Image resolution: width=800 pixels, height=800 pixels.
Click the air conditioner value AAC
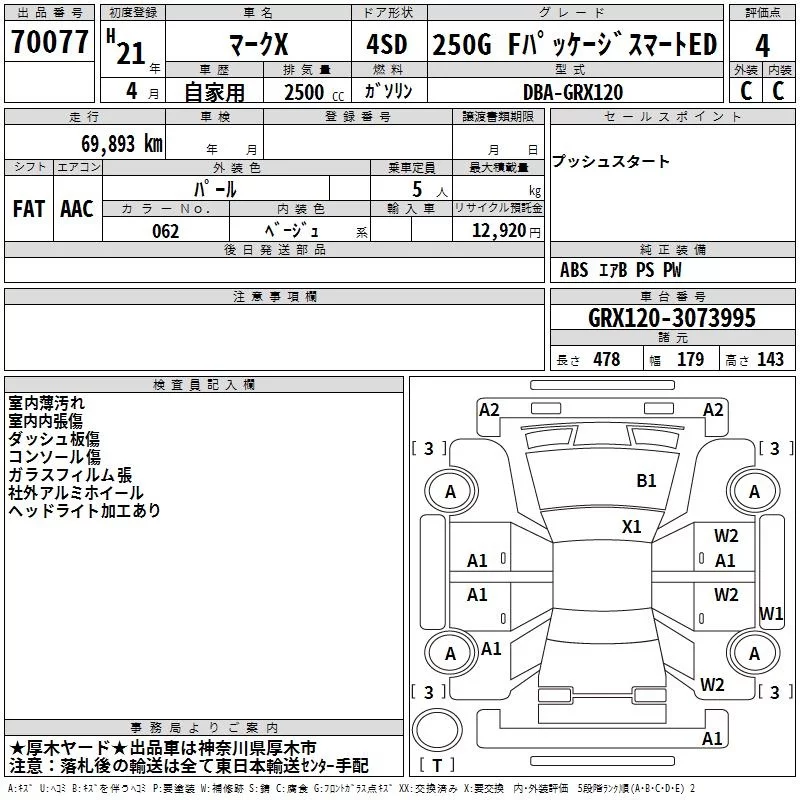[77, 209]
